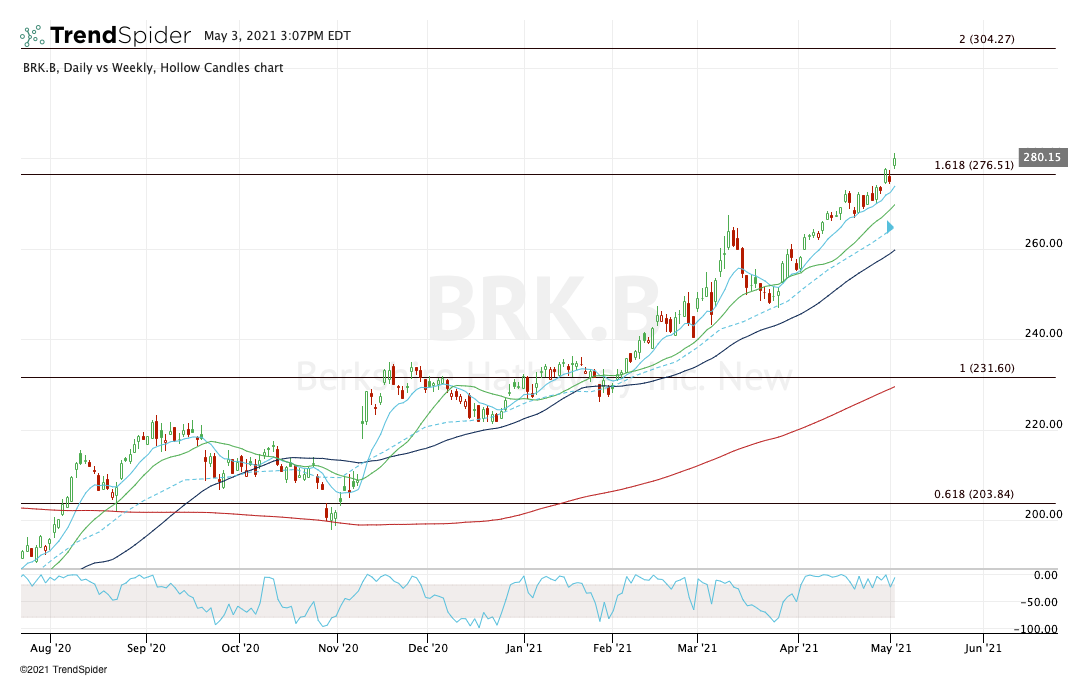
Task: Click the Fibonacci label '1 (231.60)'
Action: click(987, 368)
